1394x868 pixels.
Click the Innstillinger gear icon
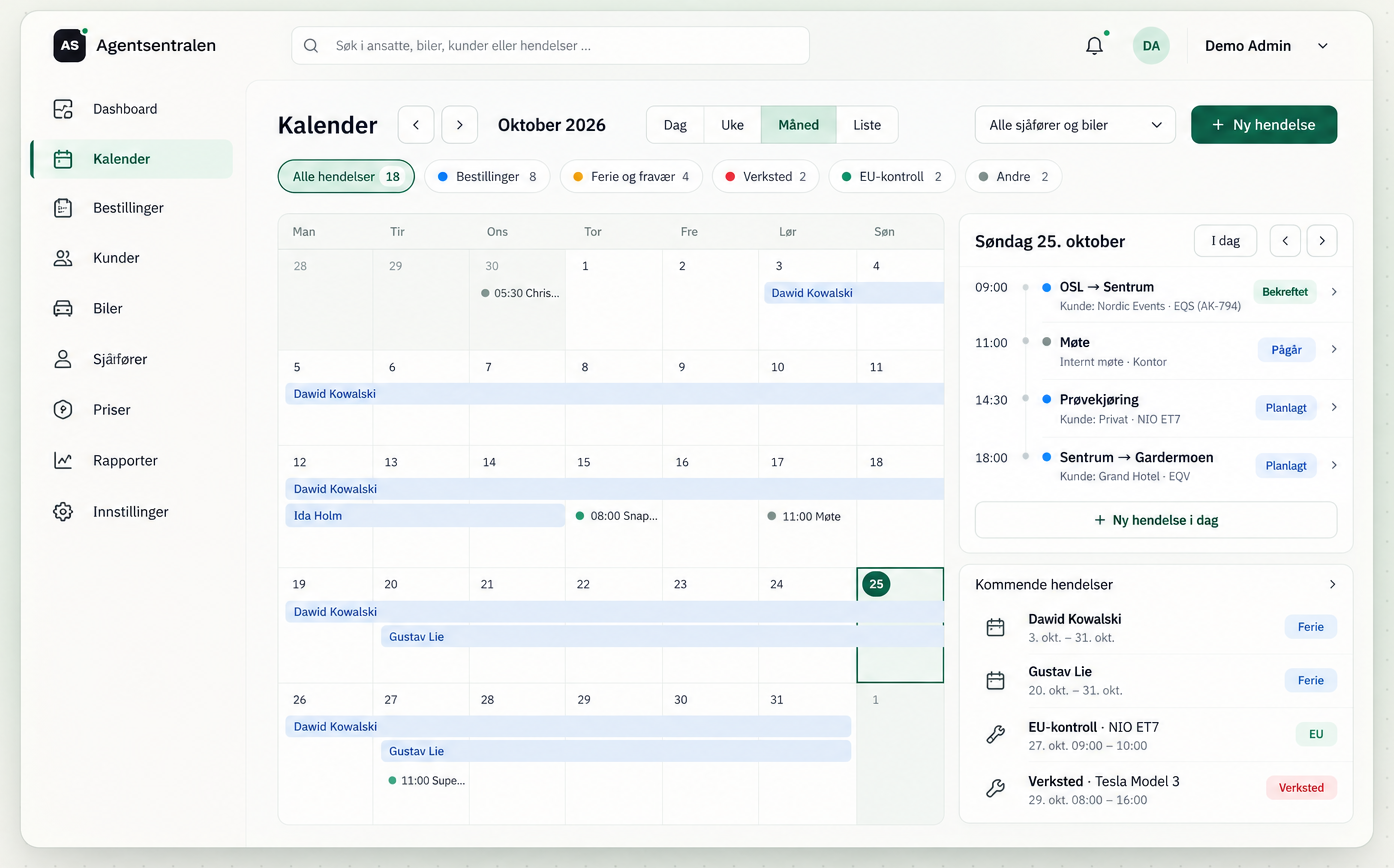point(63,512)
